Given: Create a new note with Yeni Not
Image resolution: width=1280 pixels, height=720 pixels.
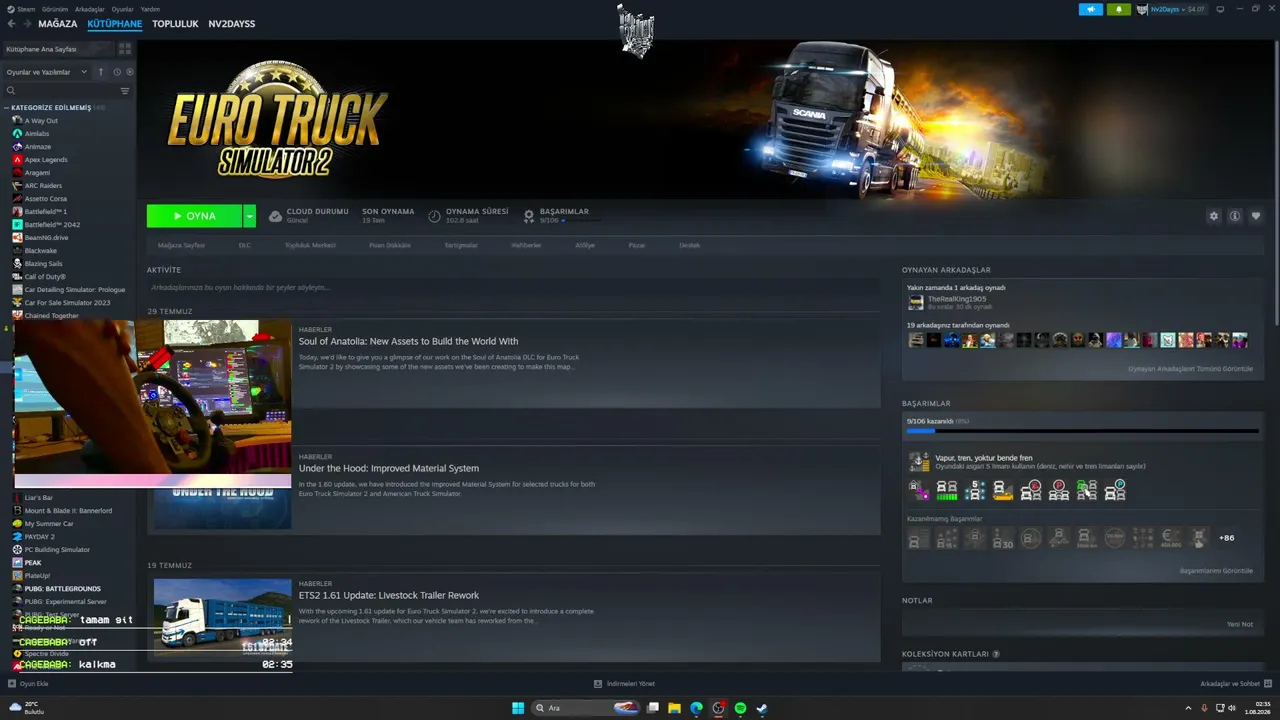Looking at the screenshot, I should tap(1240, 624).
